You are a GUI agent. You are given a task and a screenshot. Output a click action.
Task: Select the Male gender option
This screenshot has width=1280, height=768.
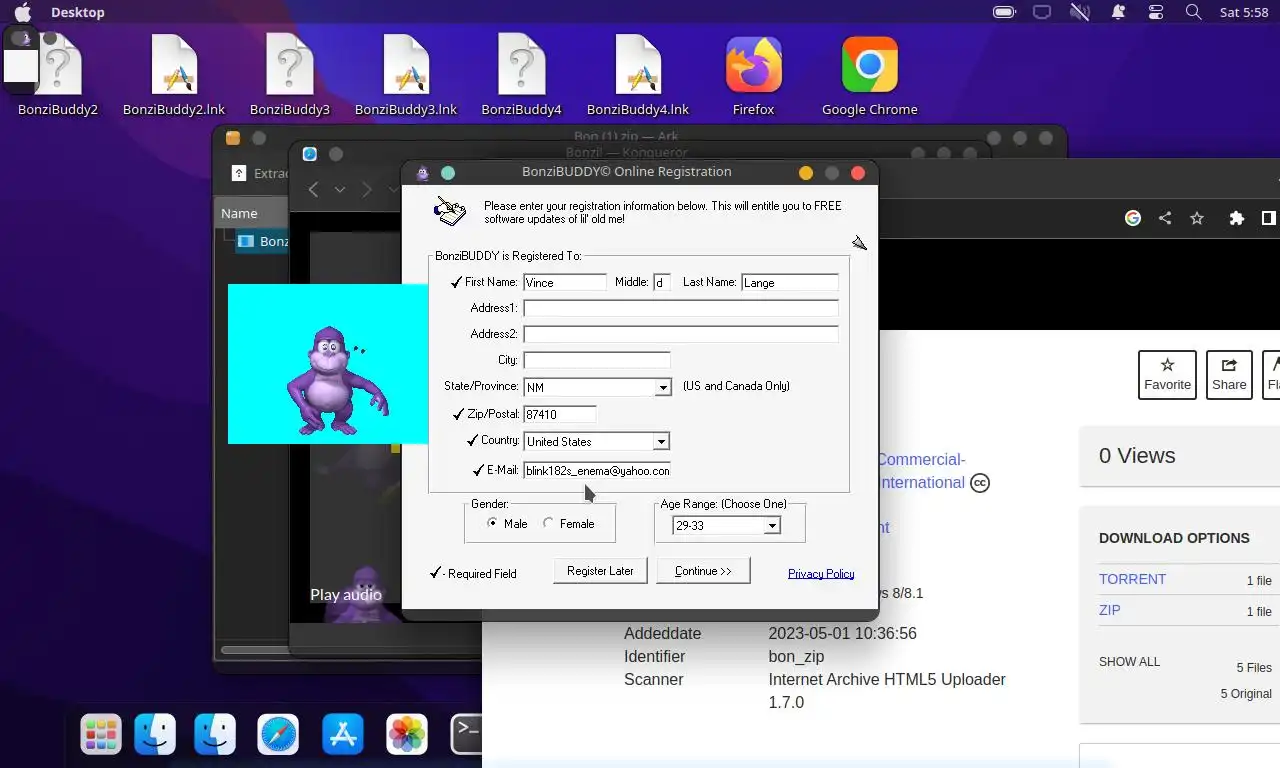coord(492,523)
